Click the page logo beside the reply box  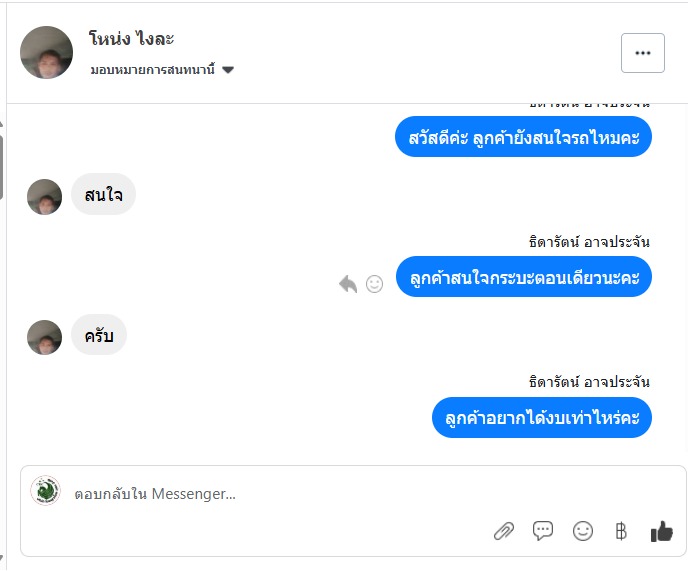(x=45, y=491)
